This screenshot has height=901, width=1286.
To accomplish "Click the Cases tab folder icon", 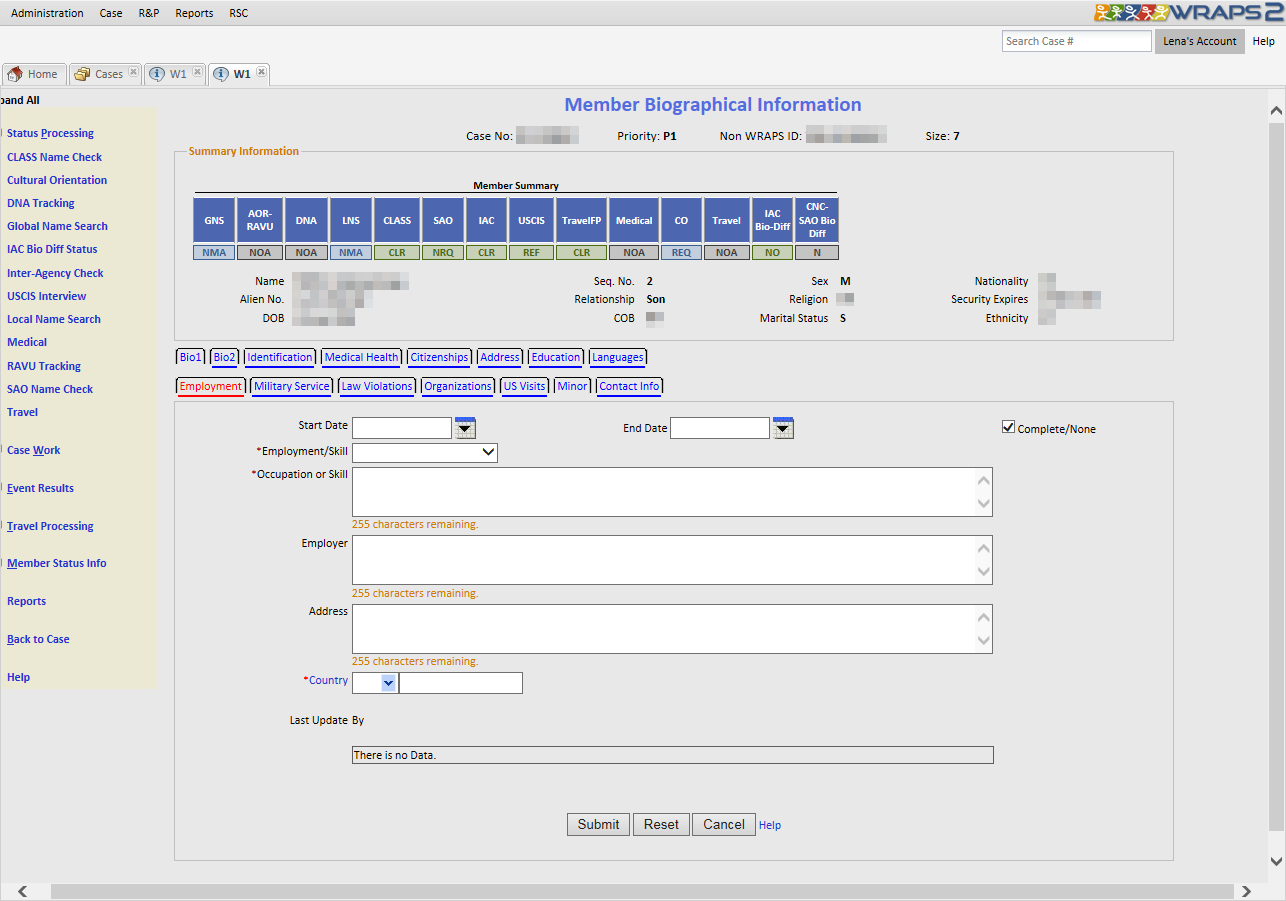I will tap(82, 74).
